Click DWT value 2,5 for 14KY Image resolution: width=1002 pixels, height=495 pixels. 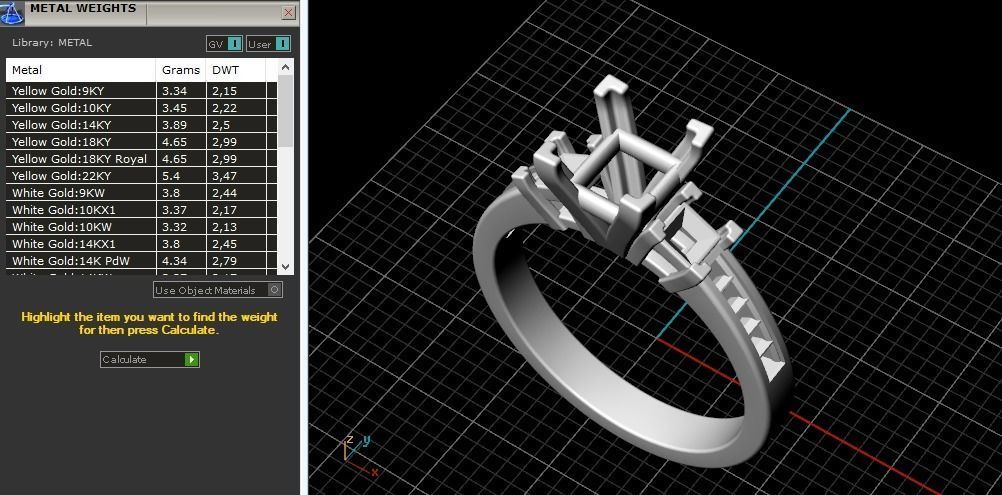click(221, 125)
